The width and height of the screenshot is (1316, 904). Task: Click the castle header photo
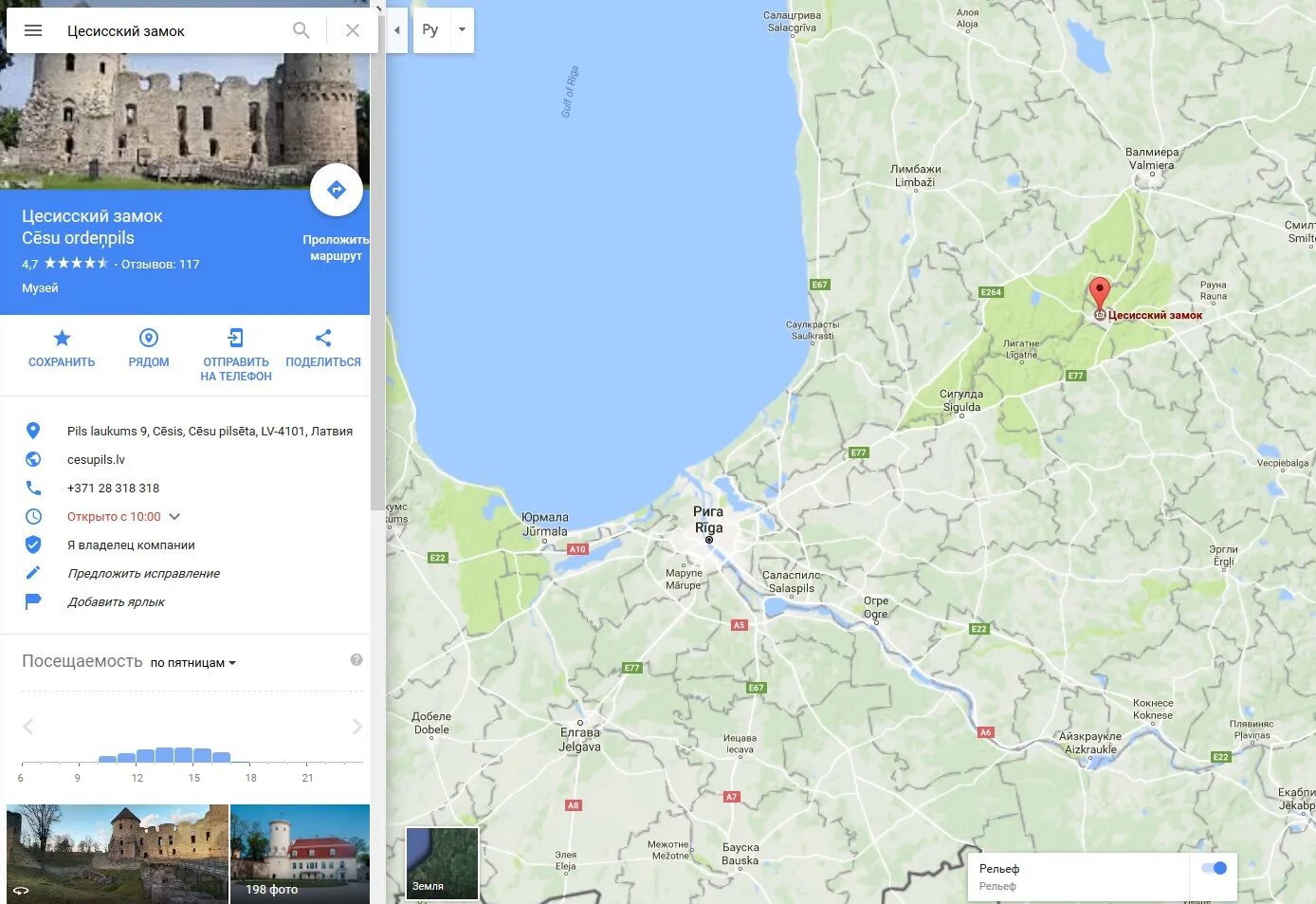(185, 121)
